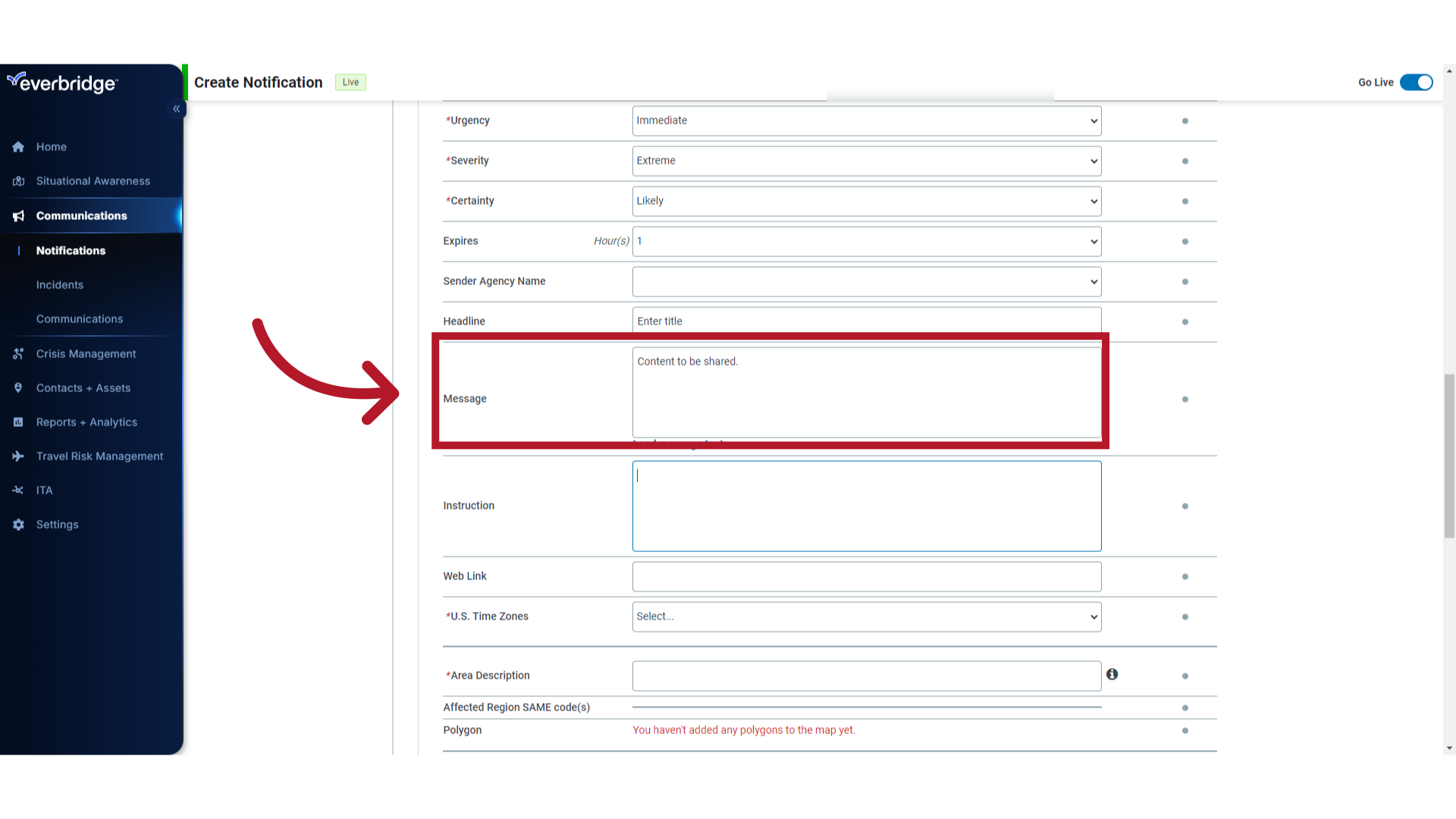The height and width of the screenshot is (819, 1456).
Task: Navigate to Reports + Analytics
Action: point(87,421)
